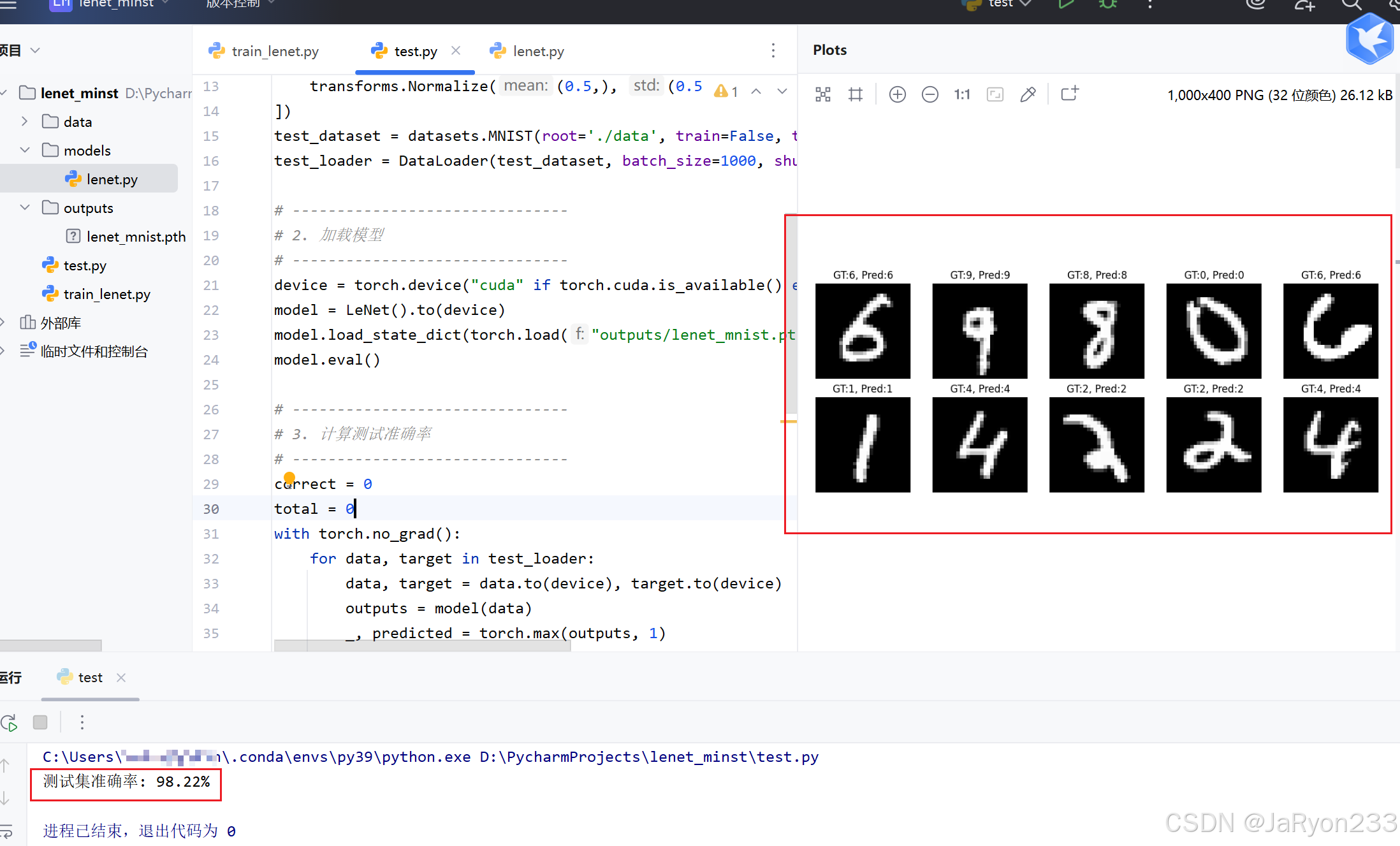The width and height of the screenshot is (1400, 846).
Task: Expand the data folder
Action: tap(25, 121)
